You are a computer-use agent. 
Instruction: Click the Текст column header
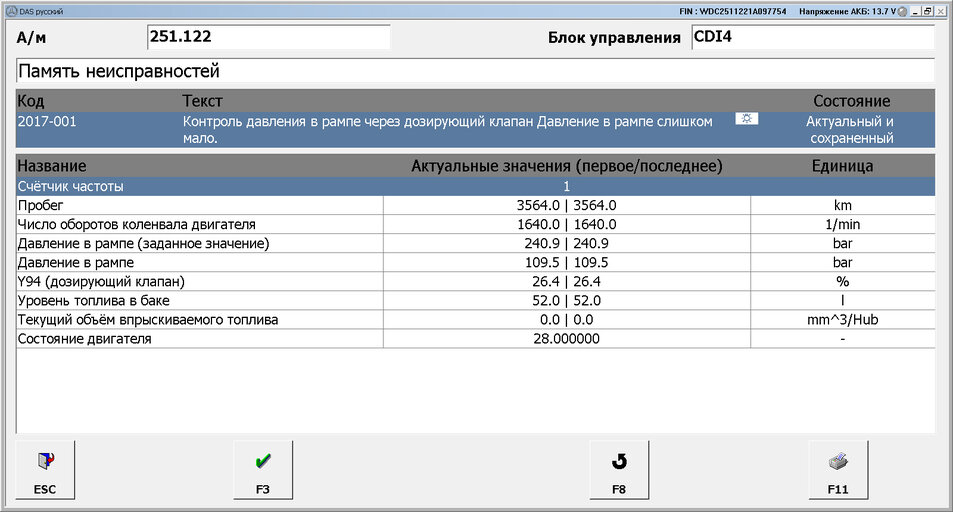pos(202,101)
